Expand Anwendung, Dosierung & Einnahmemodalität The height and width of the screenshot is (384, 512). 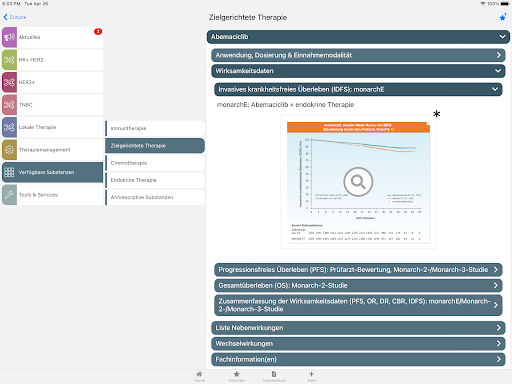pyautogui.click(x=358, y=55)
